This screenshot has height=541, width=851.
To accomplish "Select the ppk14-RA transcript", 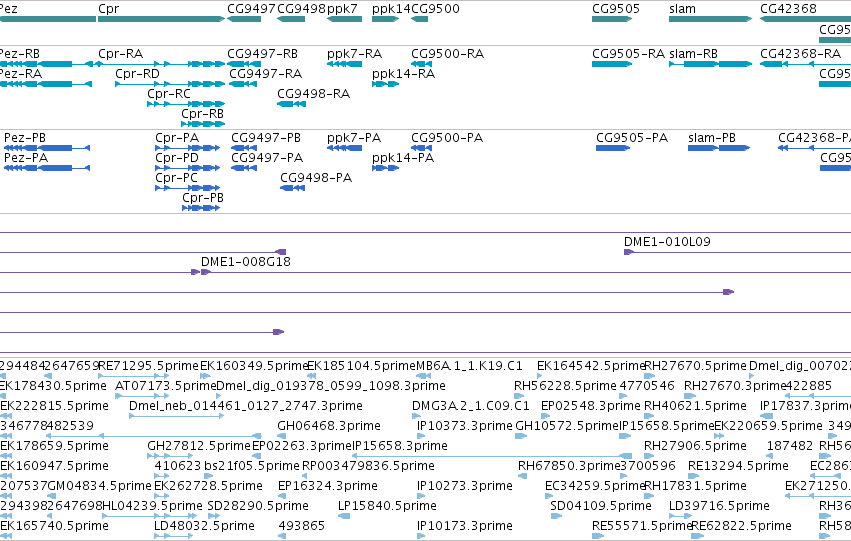I will pos(385,84).
